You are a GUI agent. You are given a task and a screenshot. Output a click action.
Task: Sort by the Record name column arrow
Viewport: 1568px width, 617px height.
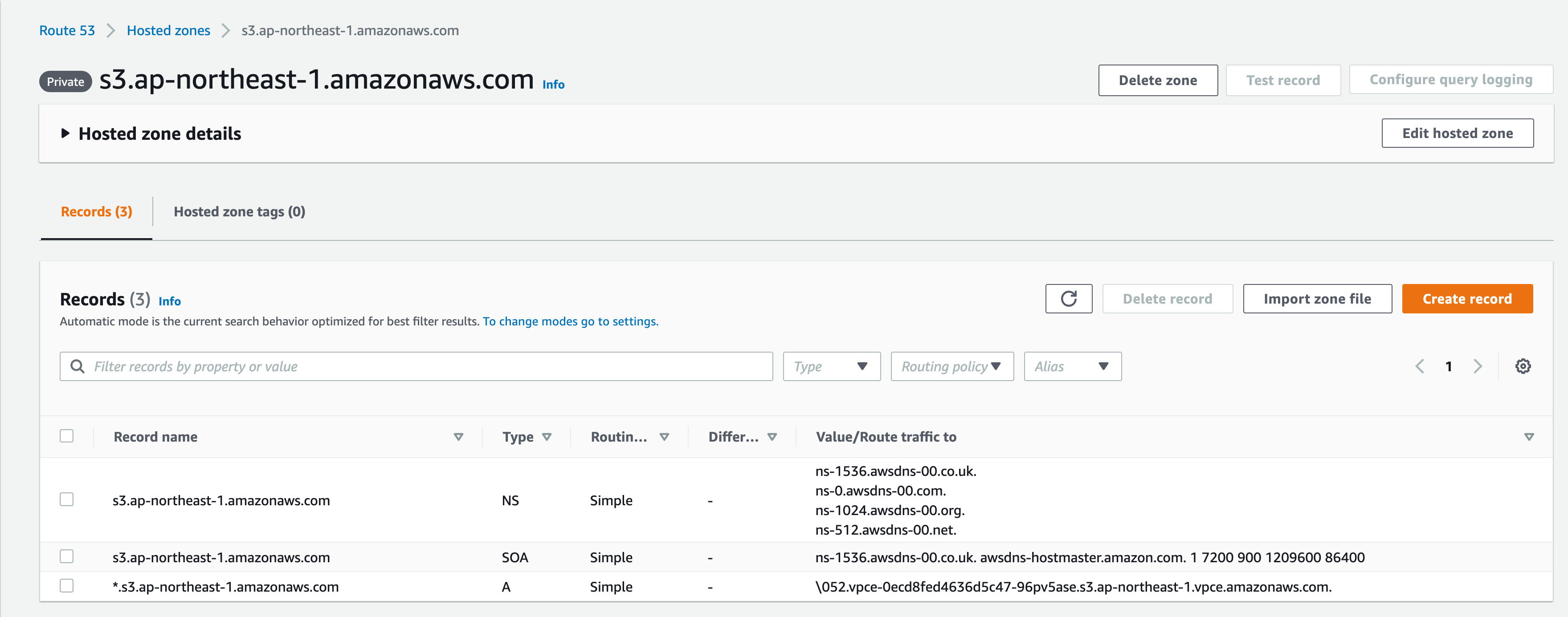458,437
